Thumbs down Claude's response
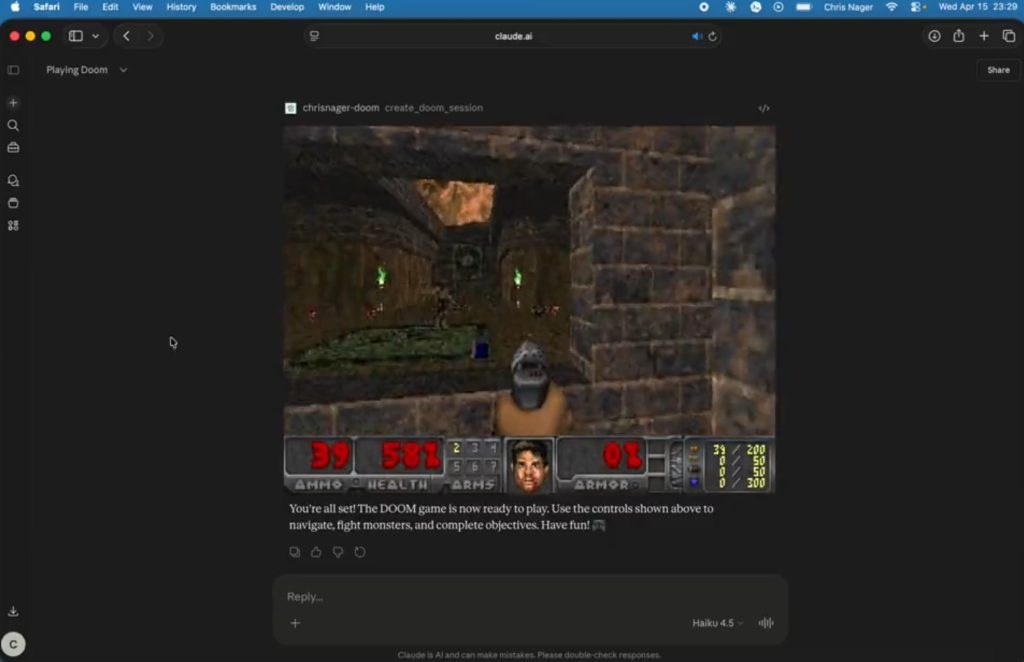1024x662 pixels. click(x=338, y=551)
